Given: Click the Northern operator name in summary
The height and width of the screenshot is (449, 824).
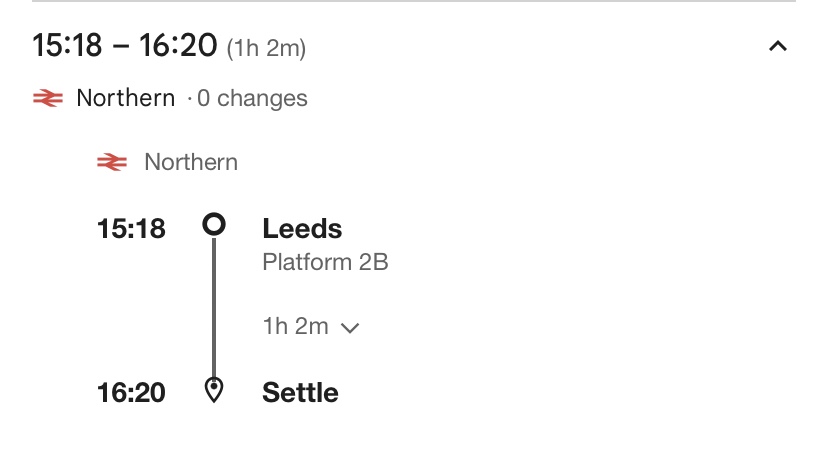Looking at the screenshot, I should (125, 98).
